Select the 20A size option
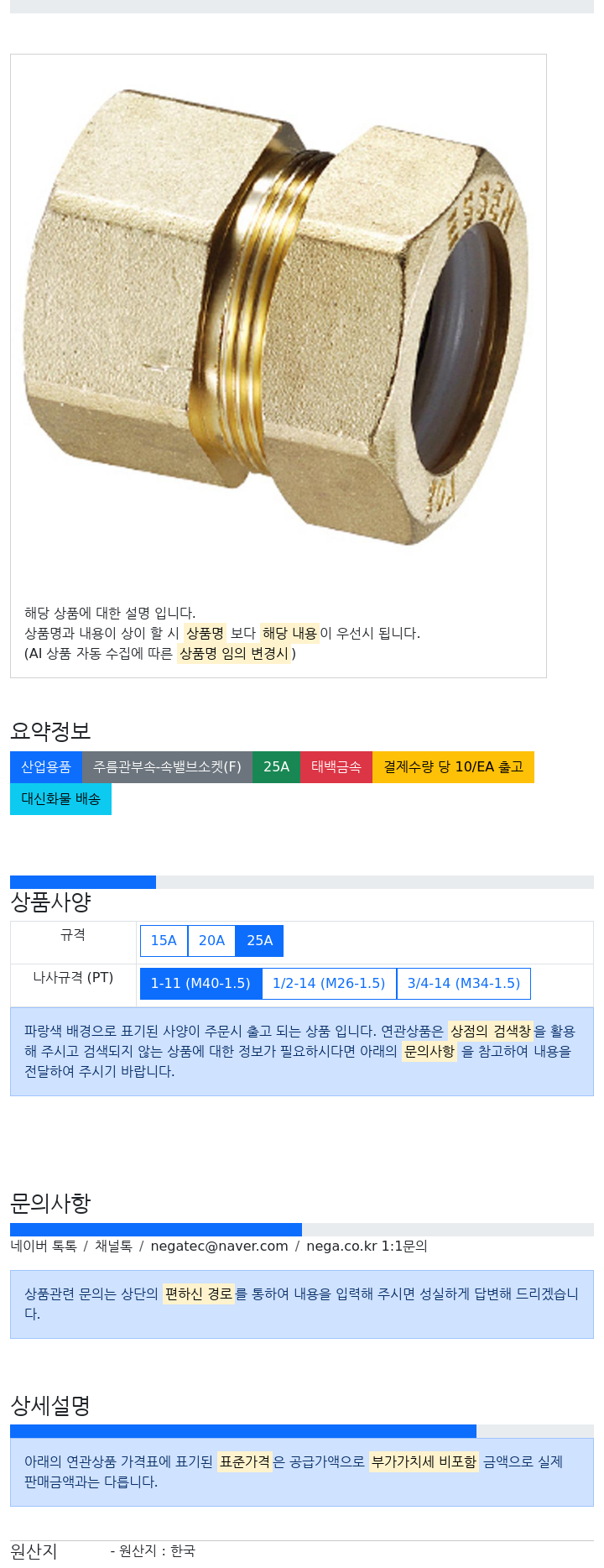The height and width of the screenshot is (1568, 604). pyautogui.click(x=211, y=940)
